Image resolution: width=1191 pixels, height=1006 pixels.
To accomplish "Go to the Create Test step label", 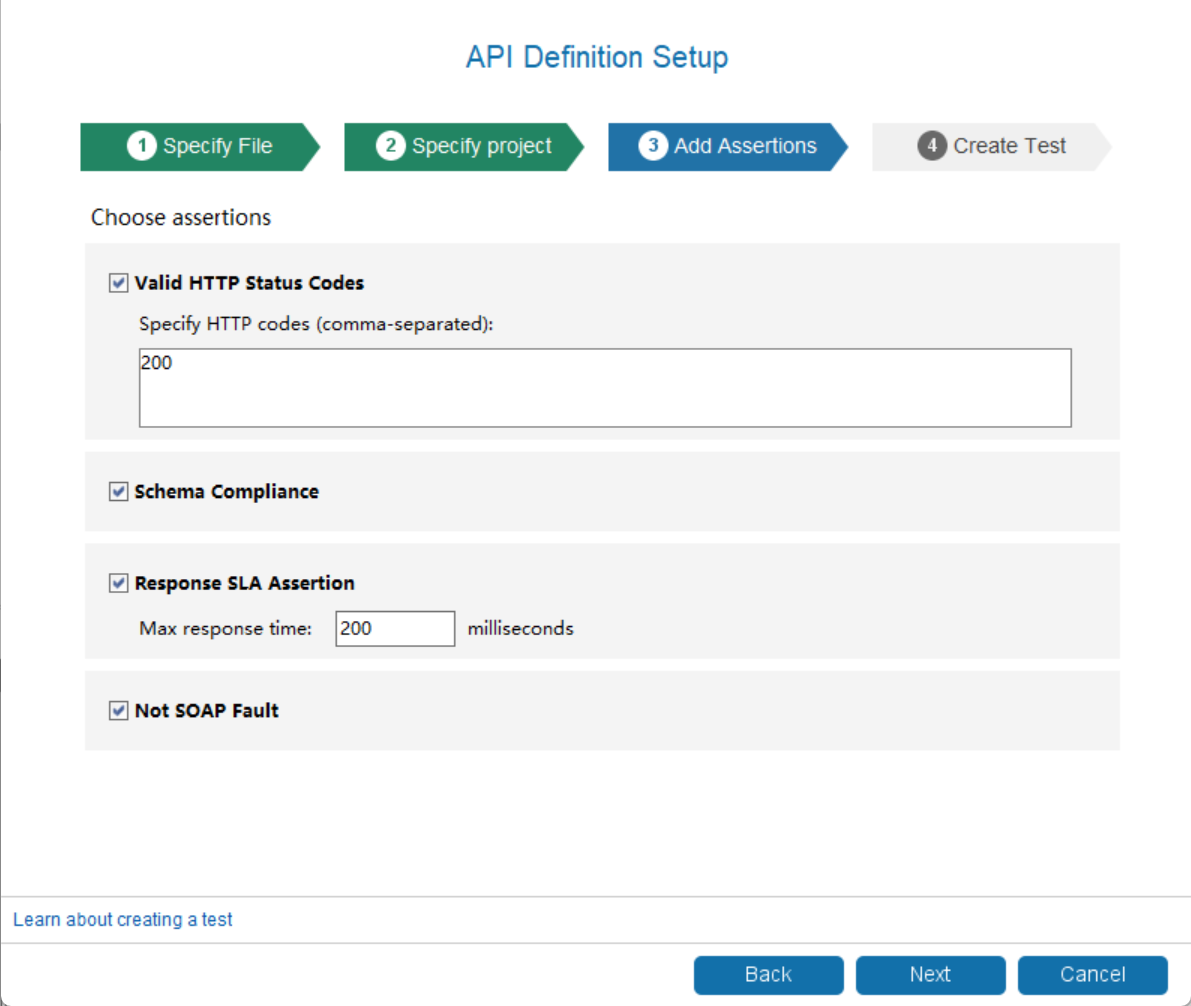I will pos(1009,146).
